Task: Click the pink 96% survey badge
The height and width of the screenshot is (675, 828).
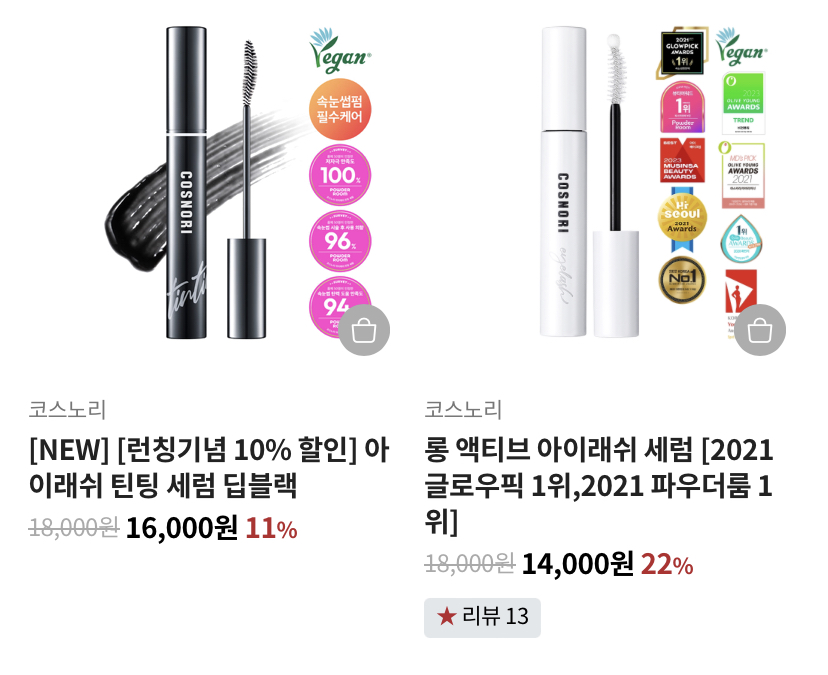Action: pos(340,241)
